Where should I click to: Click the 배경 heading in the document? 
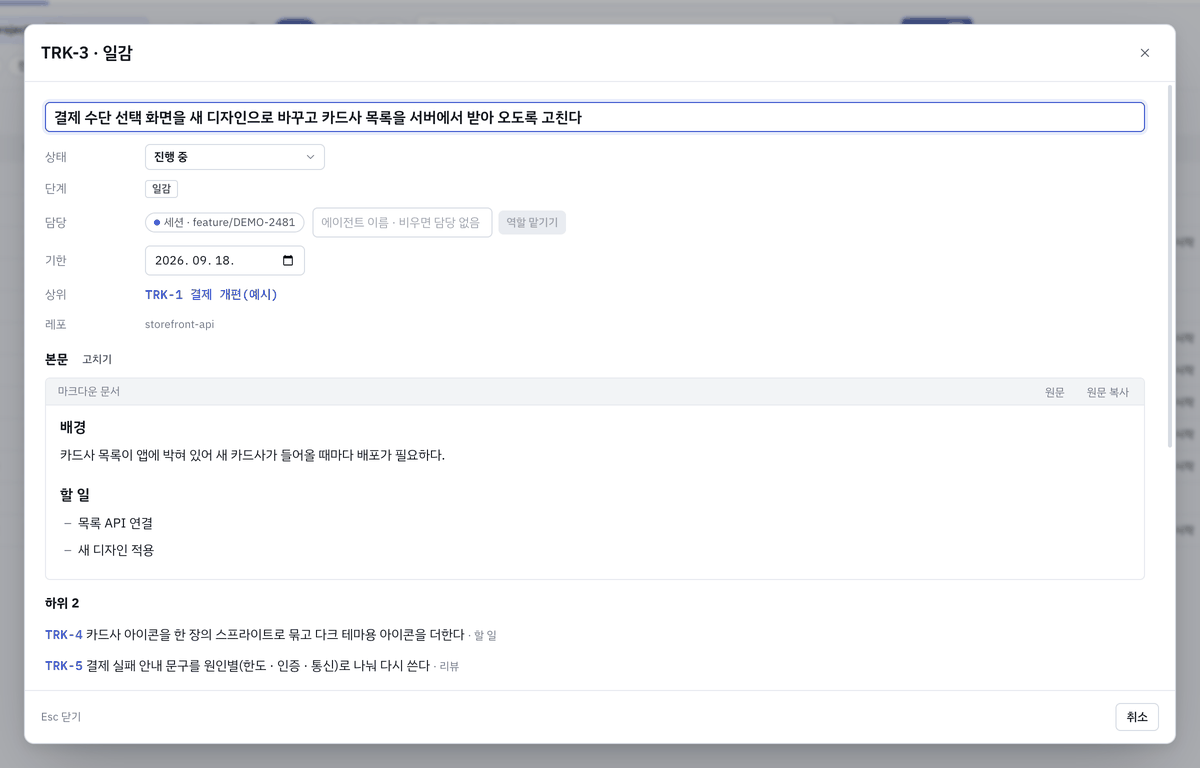tap(73, 427)
